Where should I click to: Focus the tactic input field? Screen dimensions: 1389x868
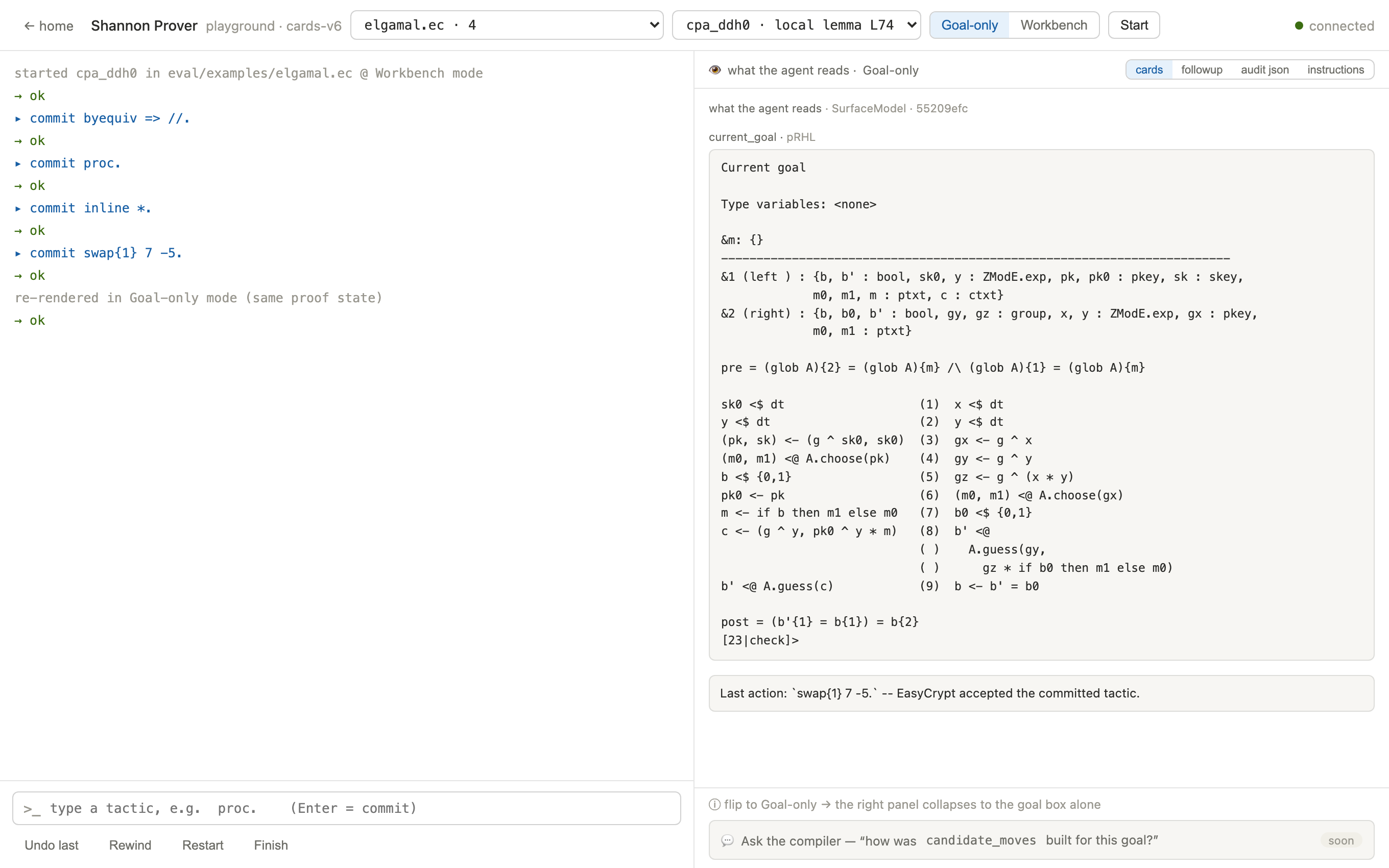pos(347,808)
